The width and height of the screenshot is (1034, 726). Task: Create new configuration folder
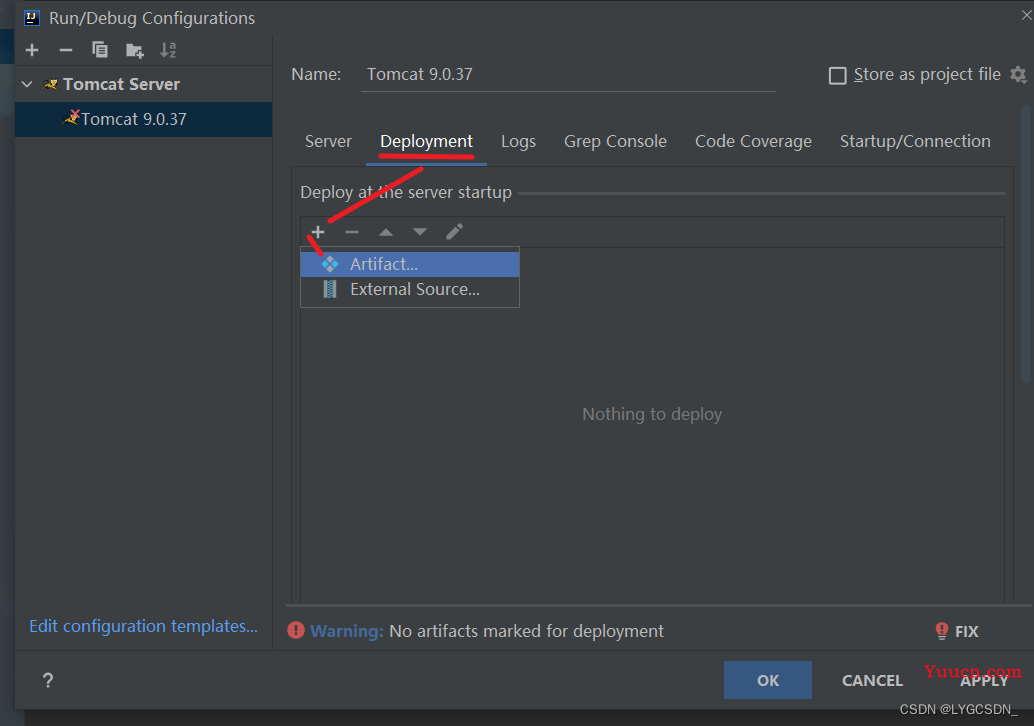(x=135, y=50)
